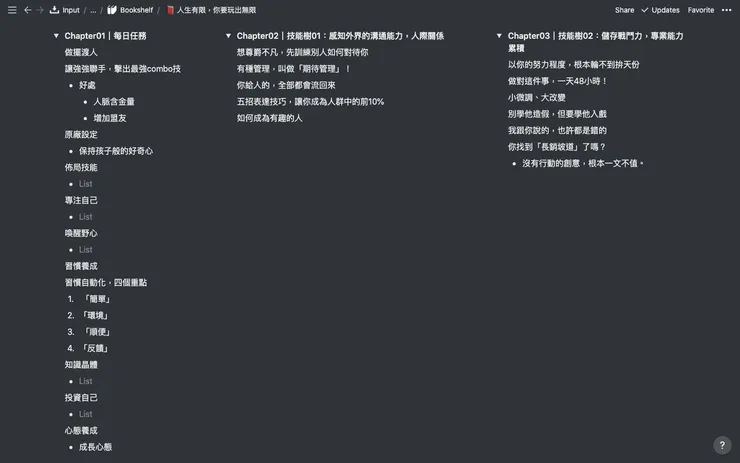Screen dimensions: 740x463
Task: Click the 如何成為有趣的人 line
Action: click(x=269, y=118)
